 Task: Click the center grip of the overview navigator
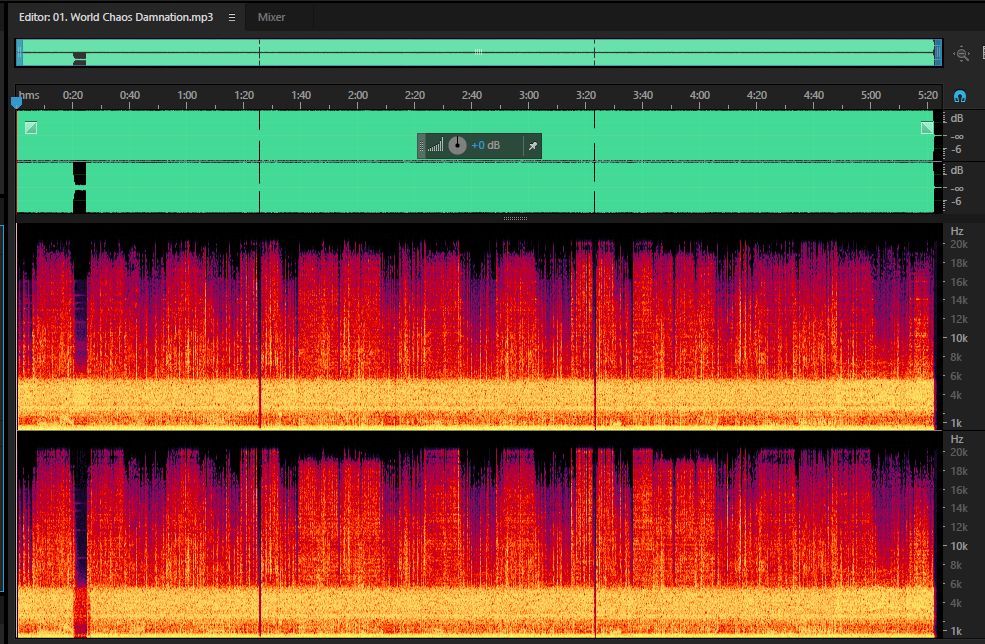[479, 52]
